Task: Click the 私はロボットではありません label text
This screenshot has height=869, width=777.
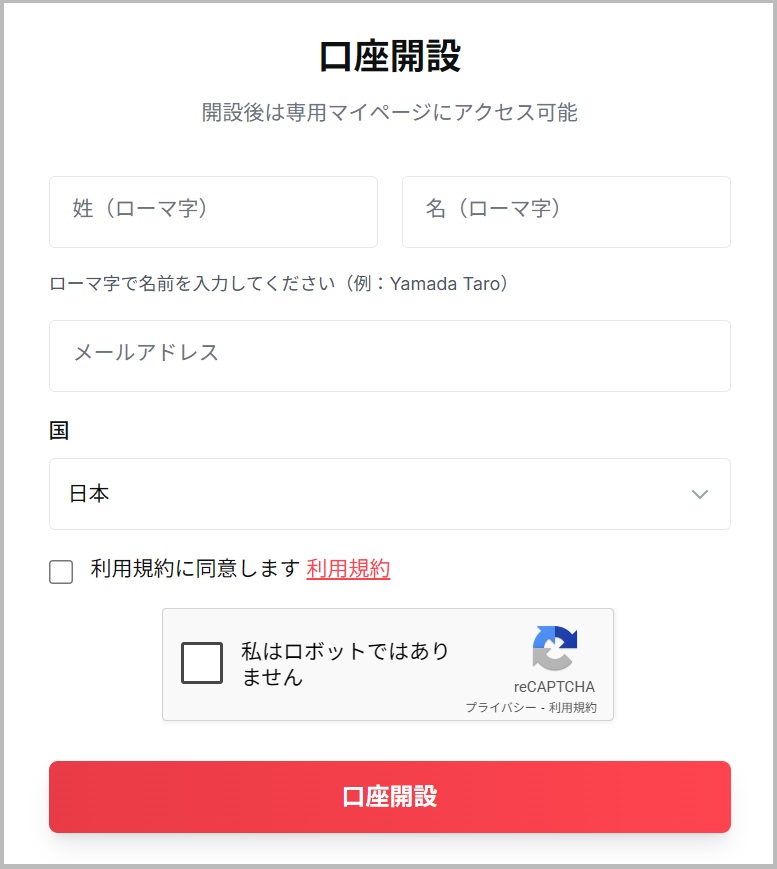Action: tap(345, 664)
